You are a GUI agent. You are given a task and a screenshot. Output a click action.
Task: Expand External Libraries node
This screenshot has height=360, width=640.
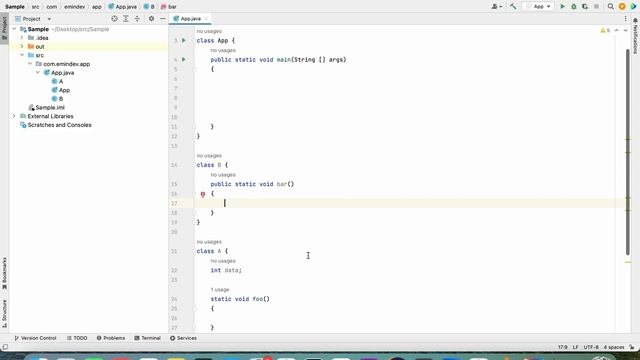(x=14, y=116)
